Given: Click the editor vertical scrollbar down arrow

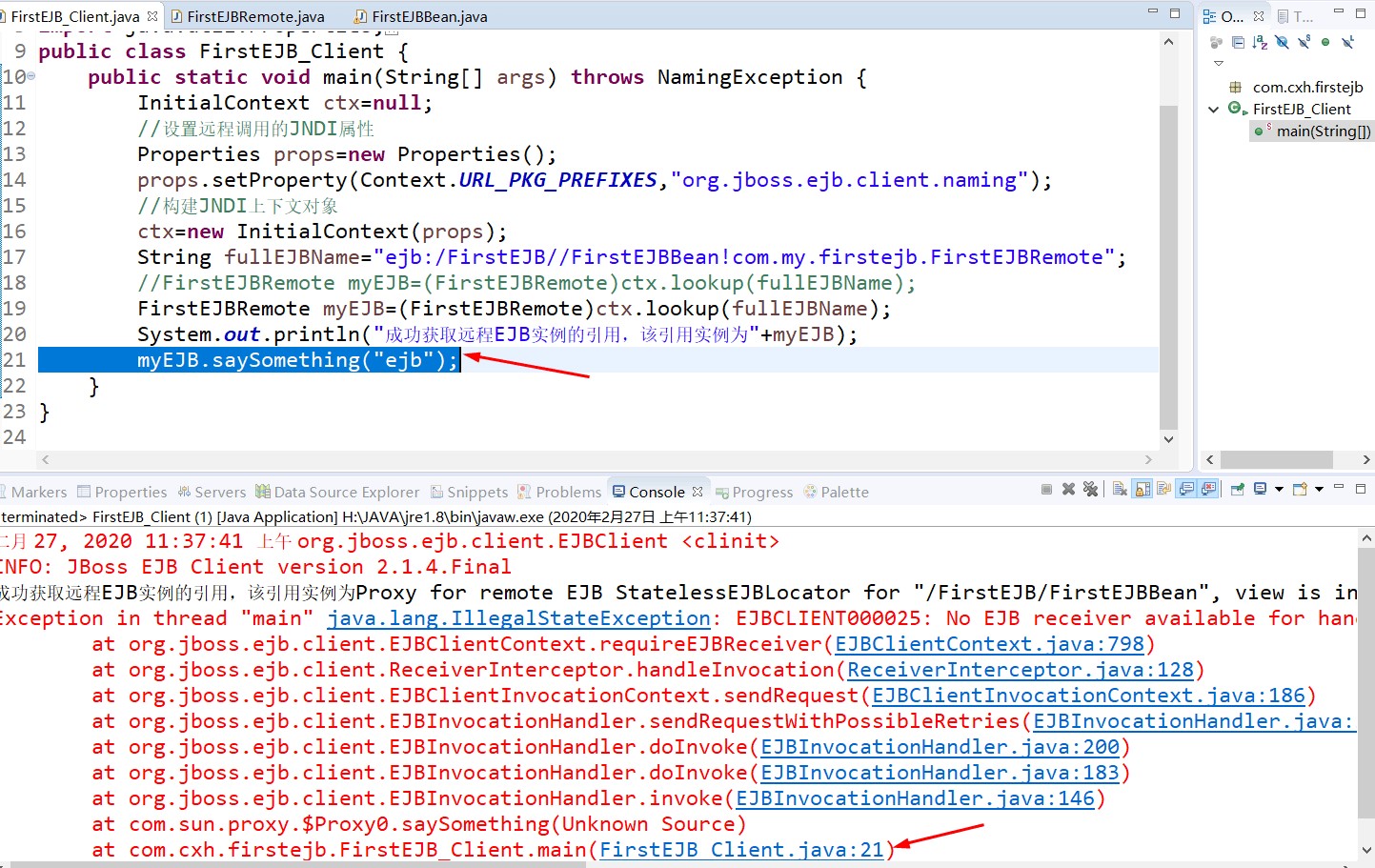Looking at the screenshot, I should pyautogui.click(x=1168, y=439).
